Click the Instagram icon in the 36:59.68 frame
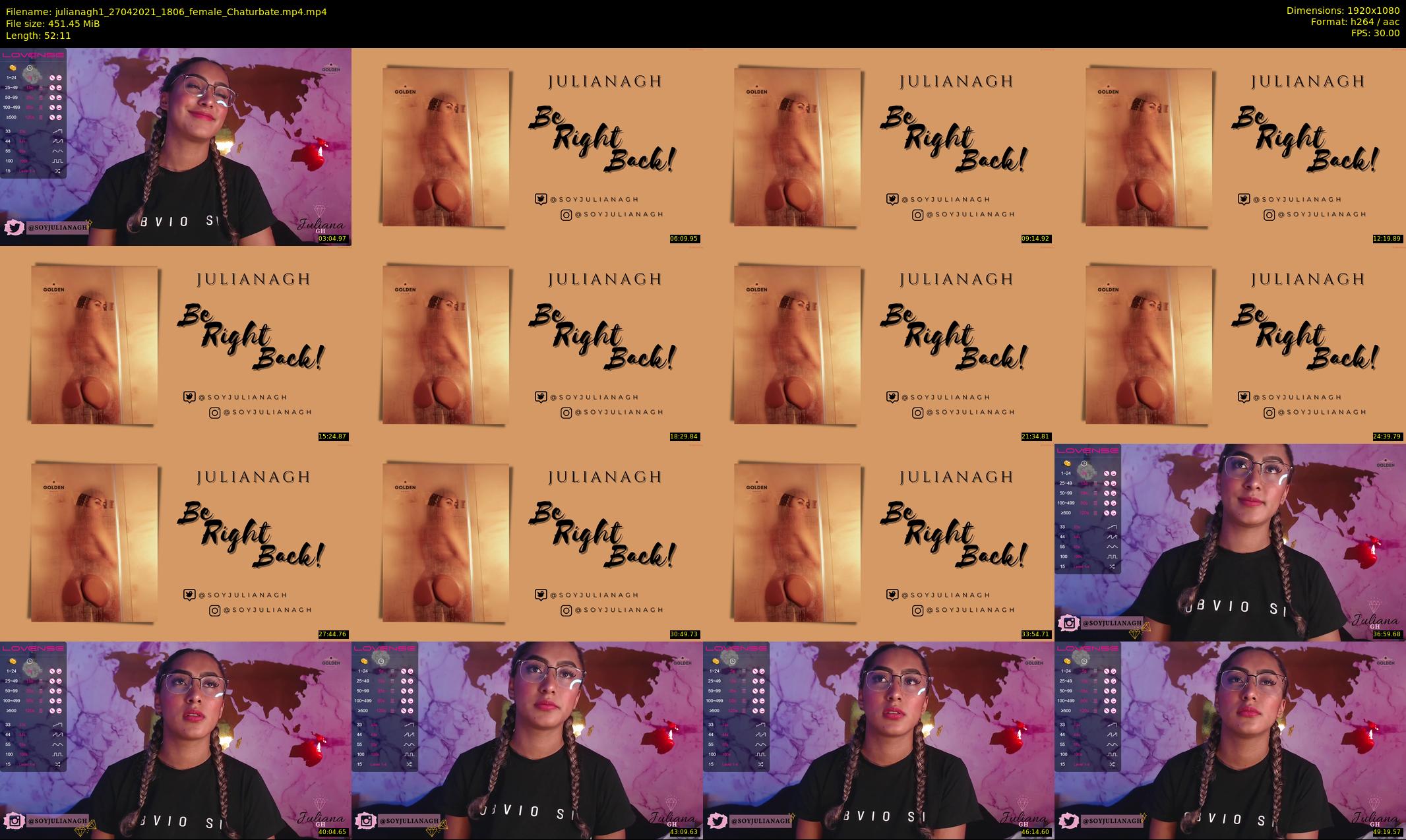The height and width of the screenshot is (840, 1406). pyautogui.click(x=1068, y=623)
